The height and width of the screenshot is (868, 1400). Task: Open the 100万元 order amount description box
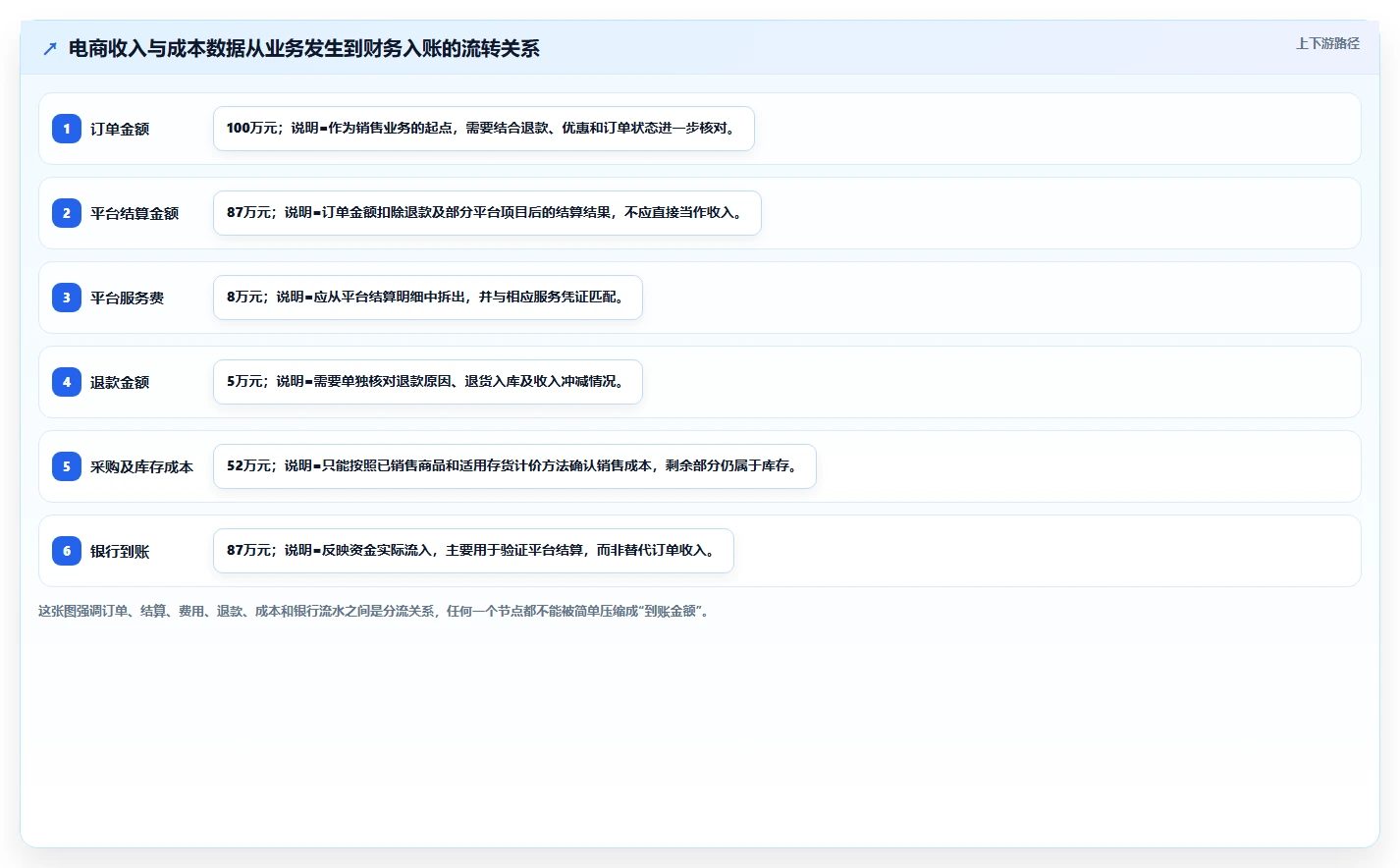click(484, 129)
